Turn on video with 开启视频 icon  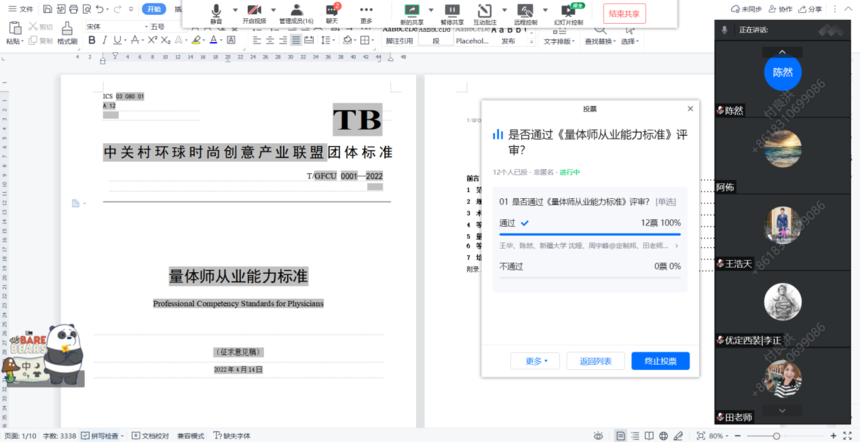[255, 13]
